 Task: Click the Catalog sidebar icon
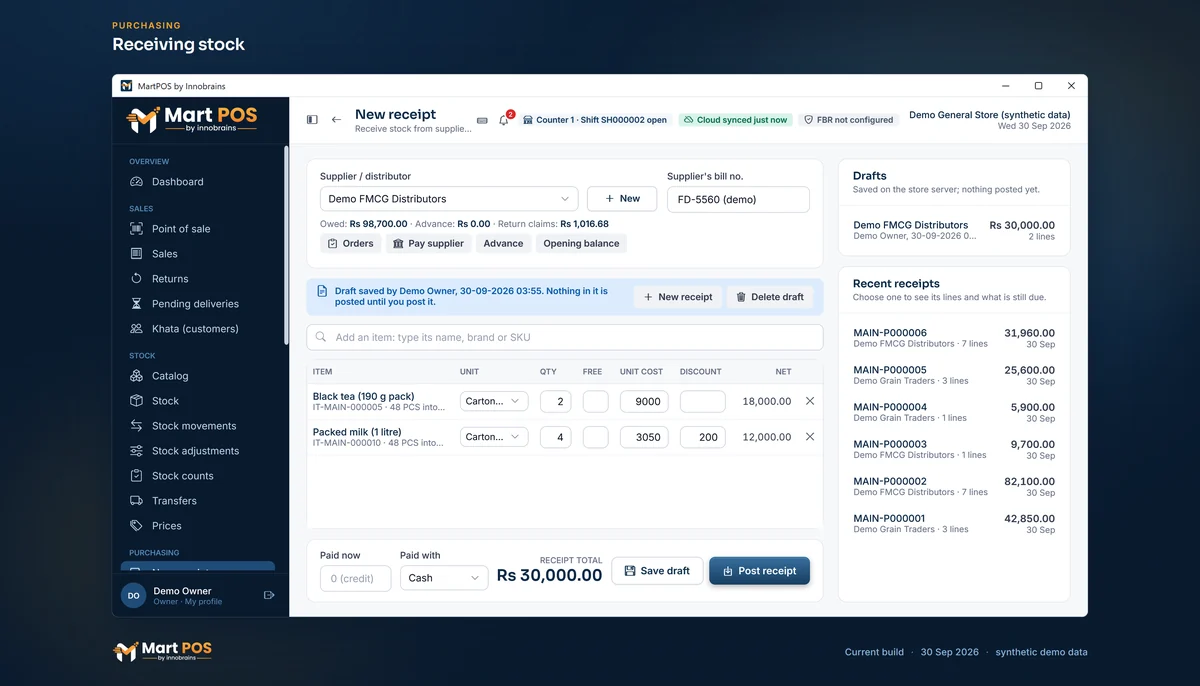coord(136,376)
